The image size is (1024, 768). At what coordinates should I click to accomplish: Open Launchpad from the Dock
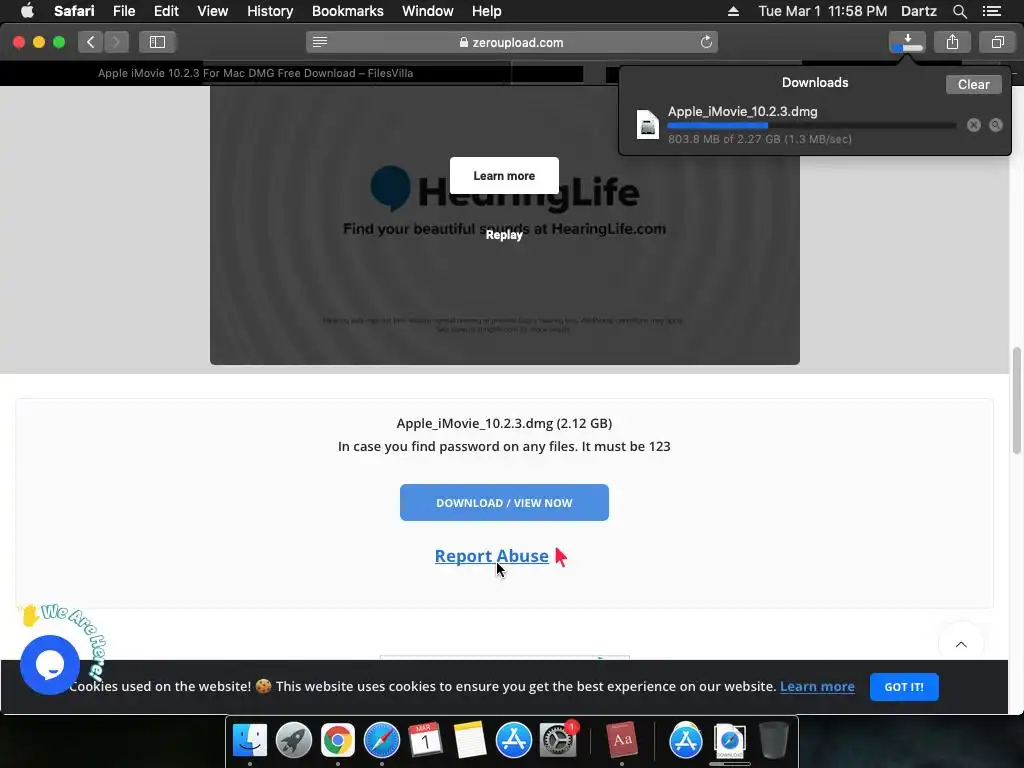click(293, 741)
